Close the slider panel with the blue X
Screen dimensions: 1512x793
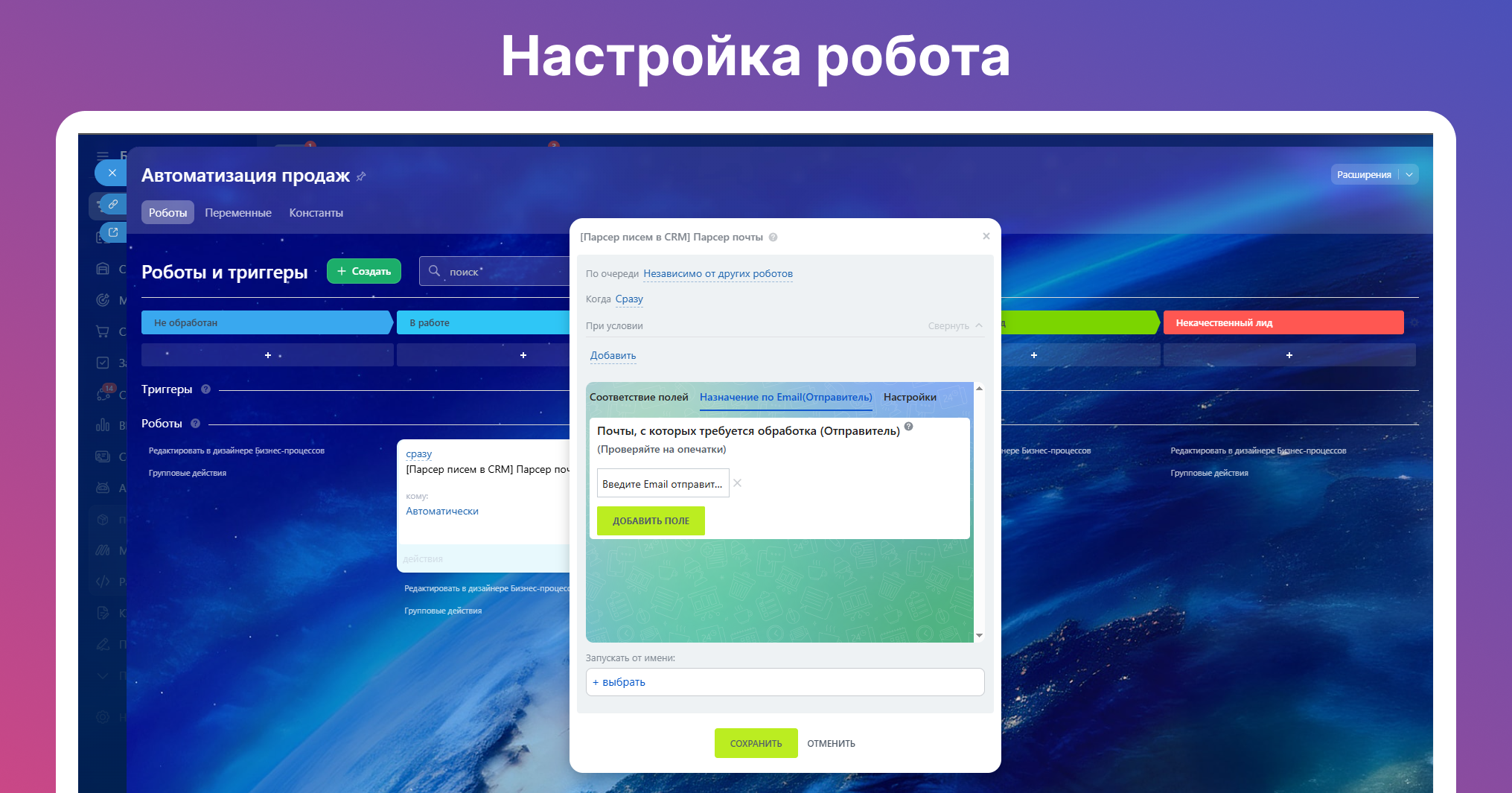point(112,173)
